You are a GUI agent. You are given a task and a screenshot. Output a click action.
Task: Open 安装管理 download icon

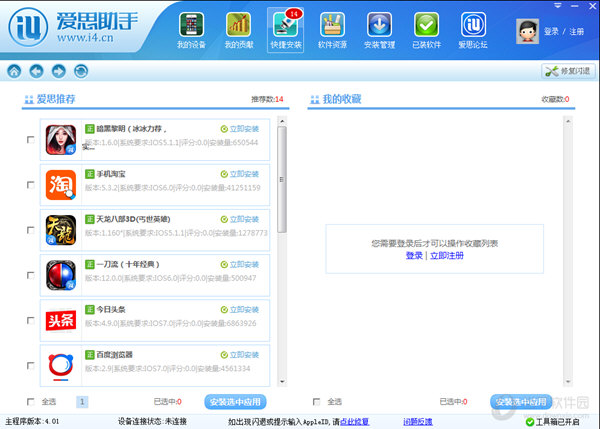pyautogui.click(x=379, y=24)
